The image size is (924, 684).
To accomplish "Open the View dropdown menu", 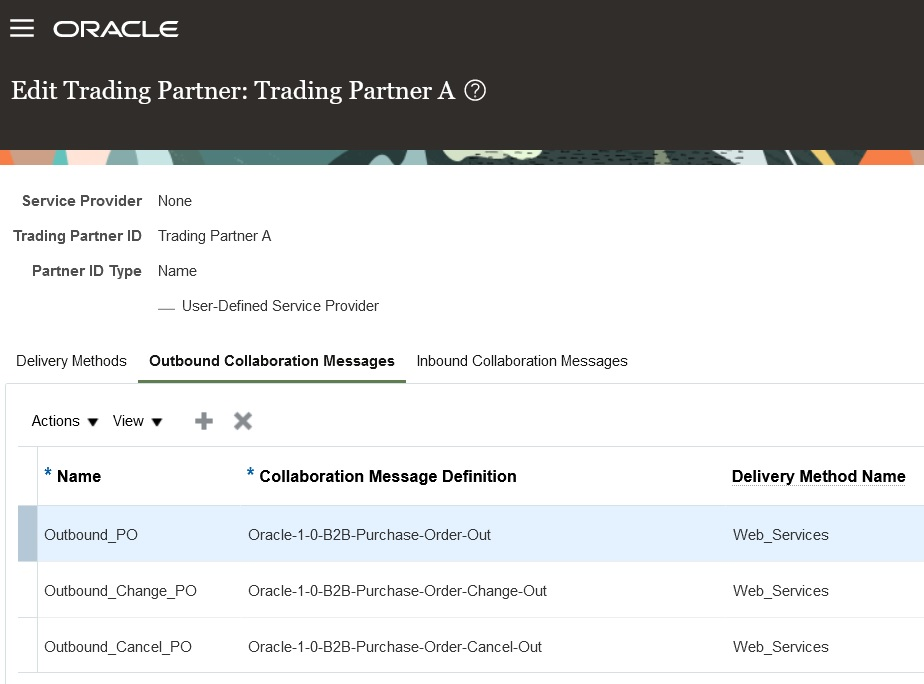I will click(137, 421).
